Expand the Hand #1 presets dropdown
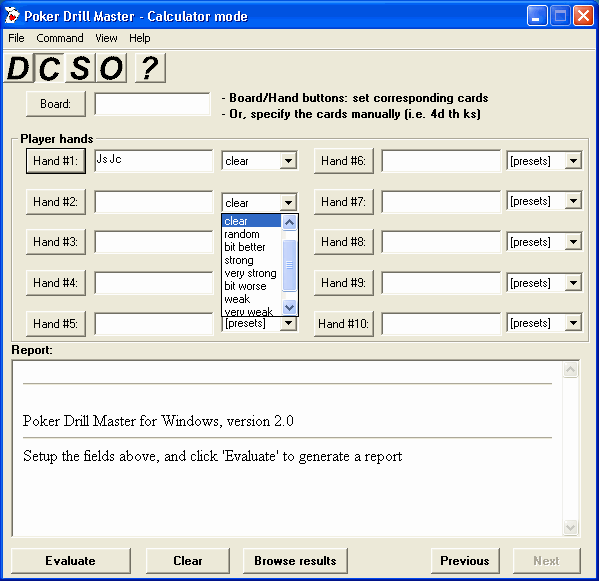This screenshot has height=581, width=599. click(288, 161)
